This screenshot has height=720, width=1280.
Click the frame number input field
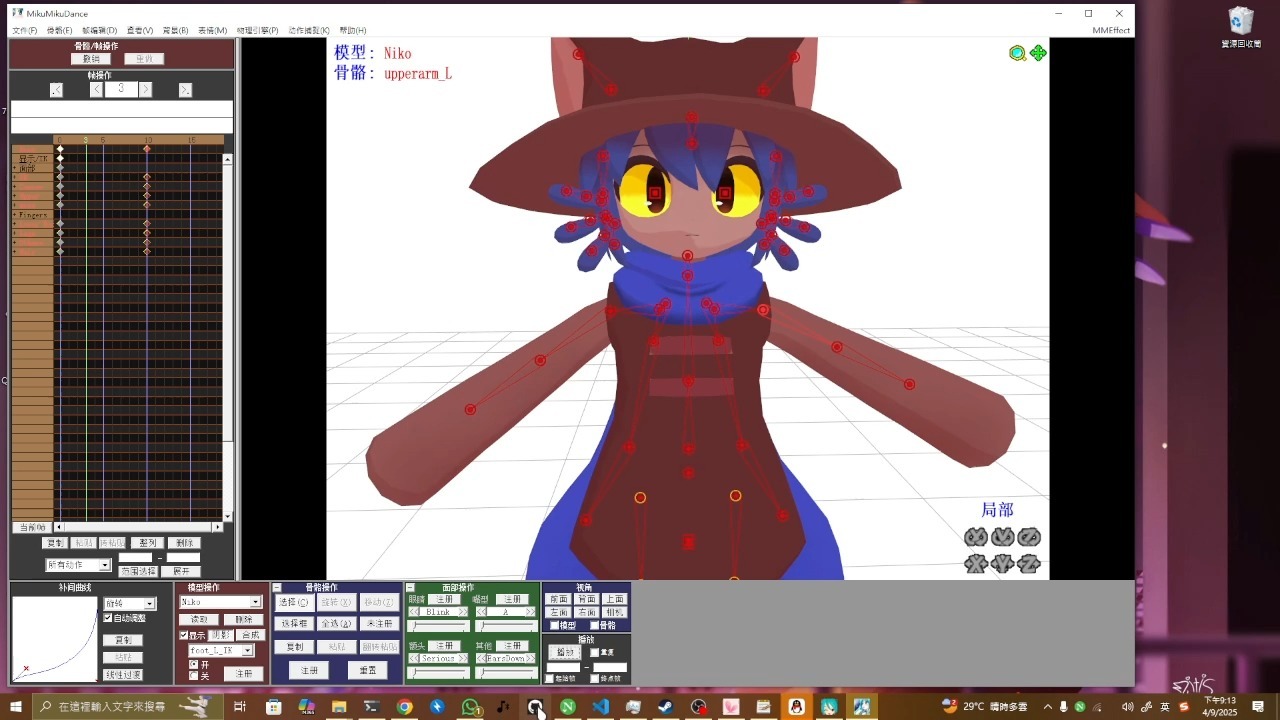pyautogui.click(x=121, y=89)
